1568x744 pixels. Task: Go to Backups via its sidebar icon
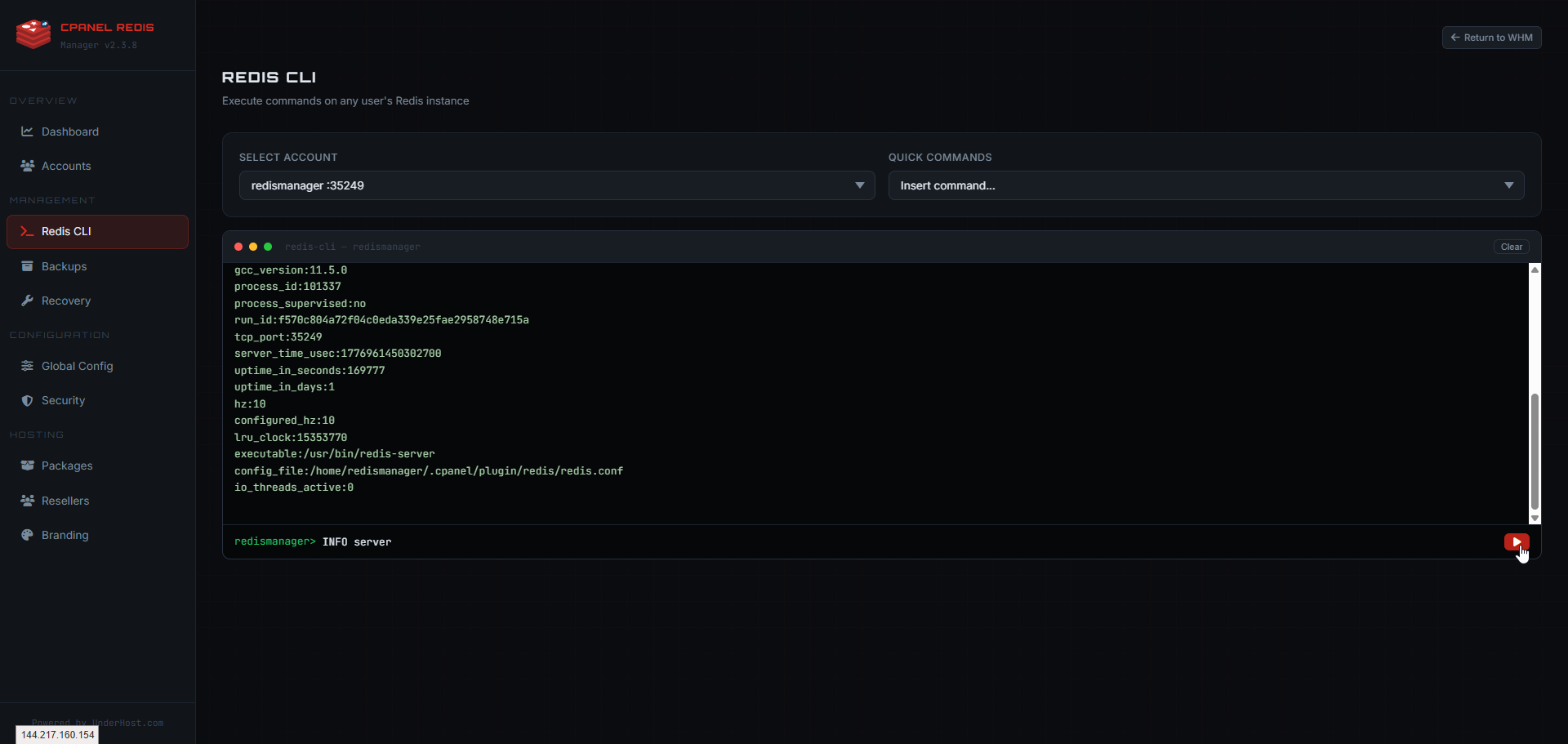27,265
